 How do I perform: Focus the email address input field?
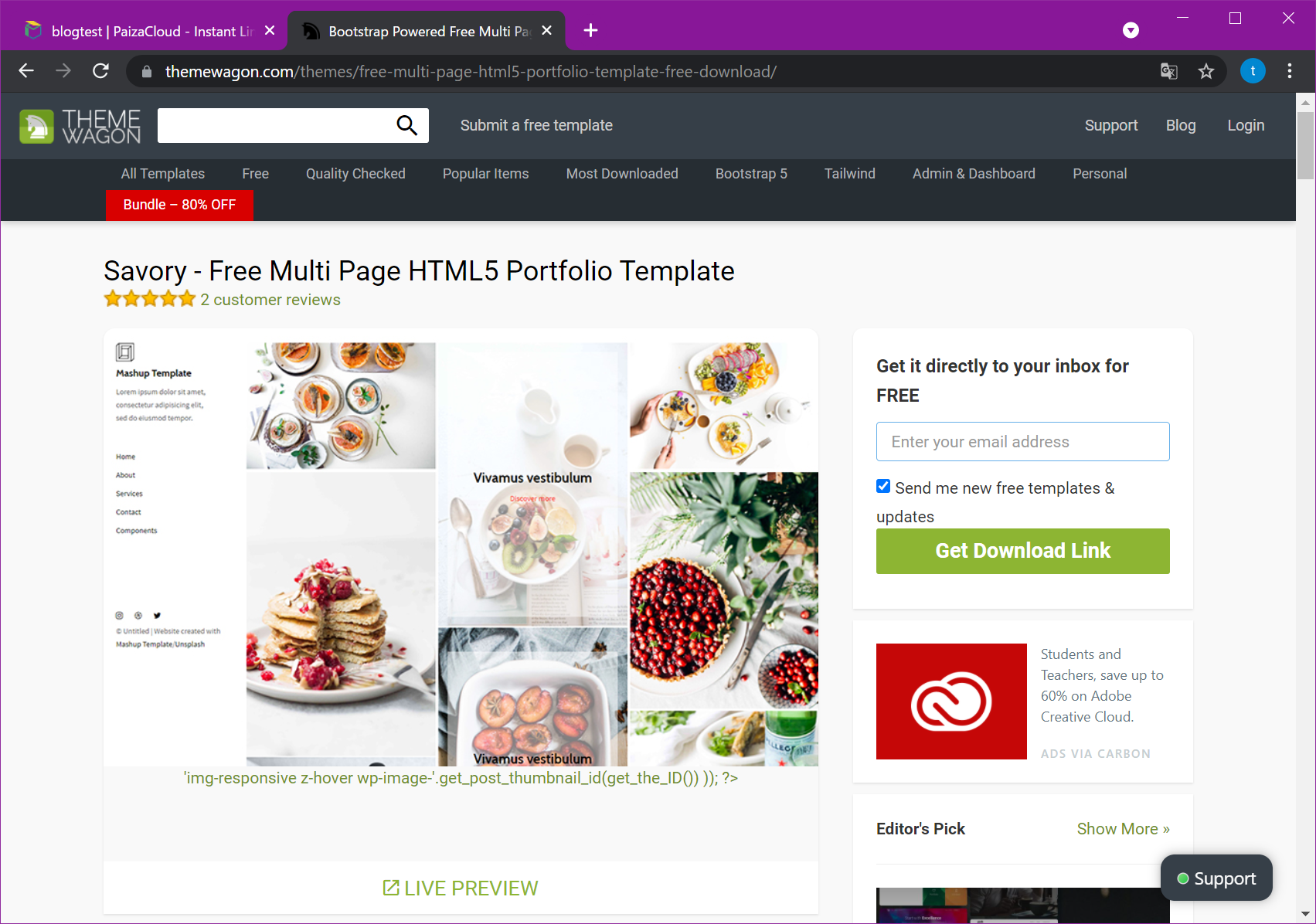[x=1022, y=441]
